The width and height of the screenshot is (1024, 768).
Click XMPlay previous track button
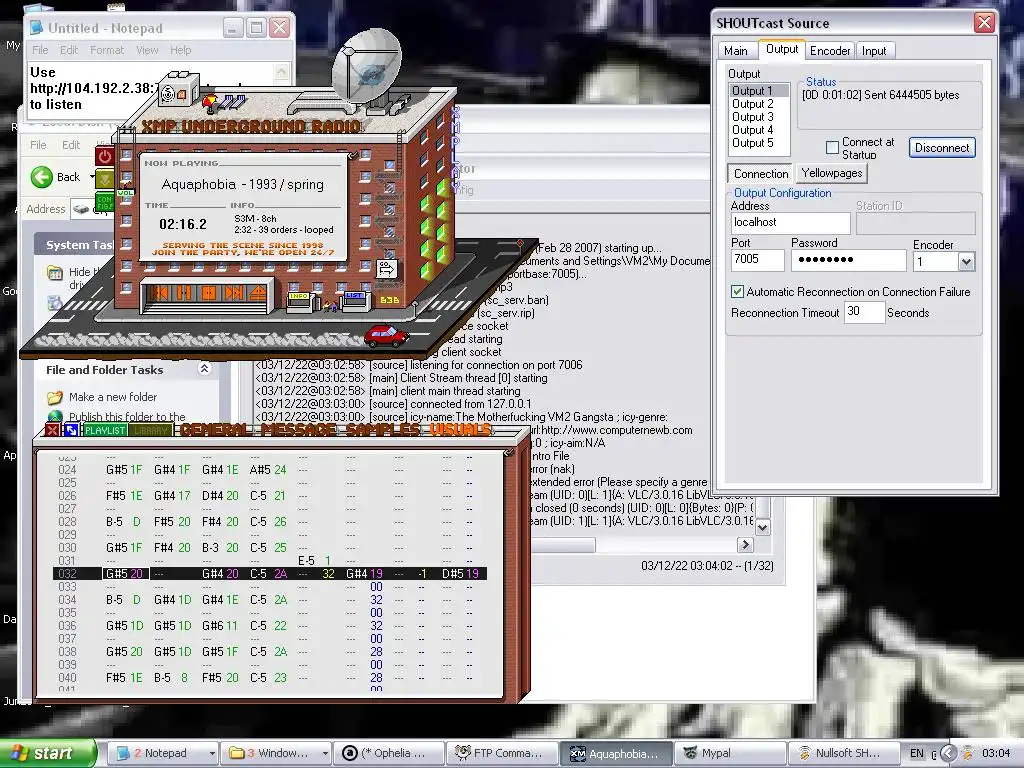159,293
